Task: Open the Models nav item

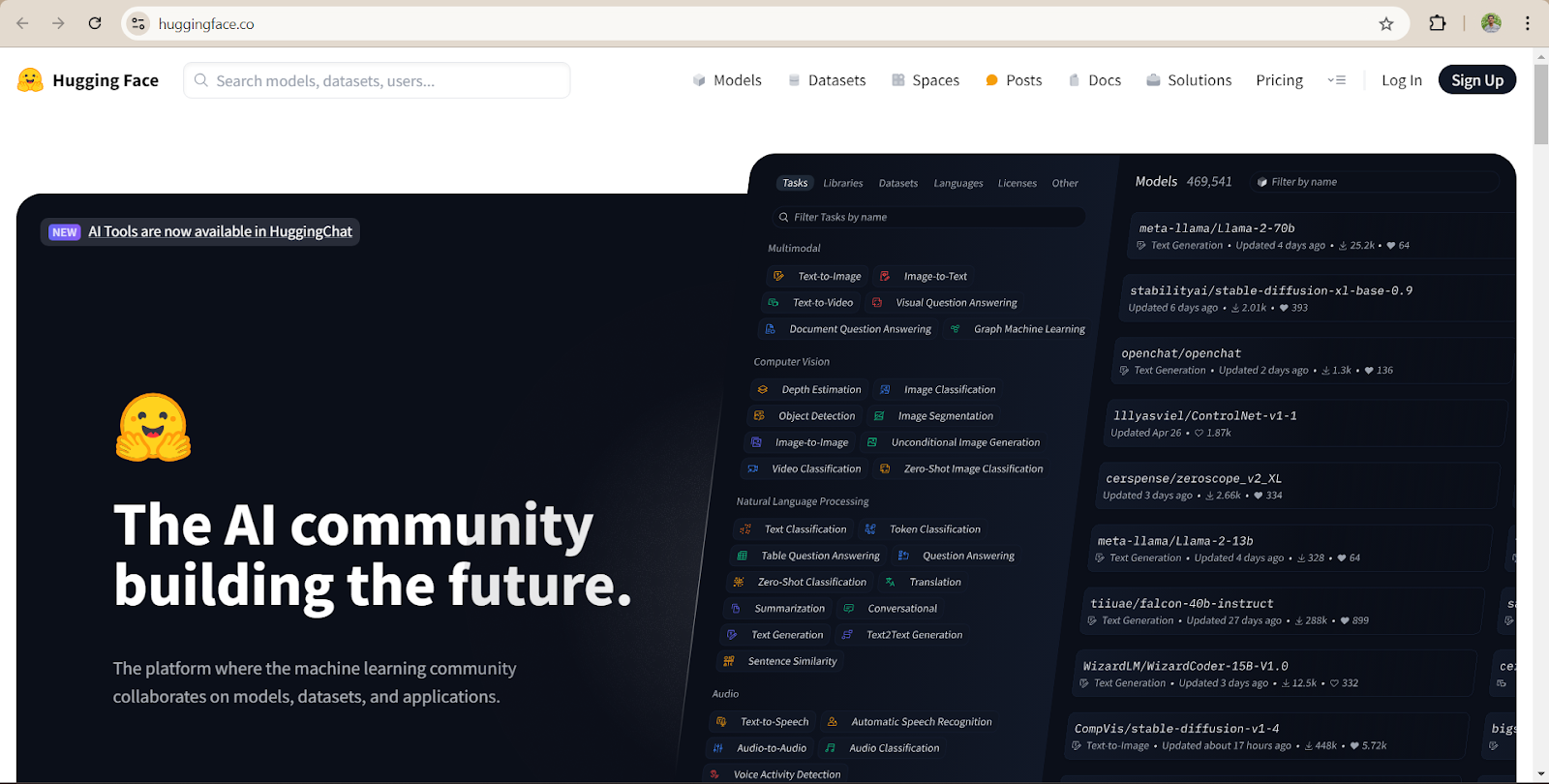Action: click(727, 80)
